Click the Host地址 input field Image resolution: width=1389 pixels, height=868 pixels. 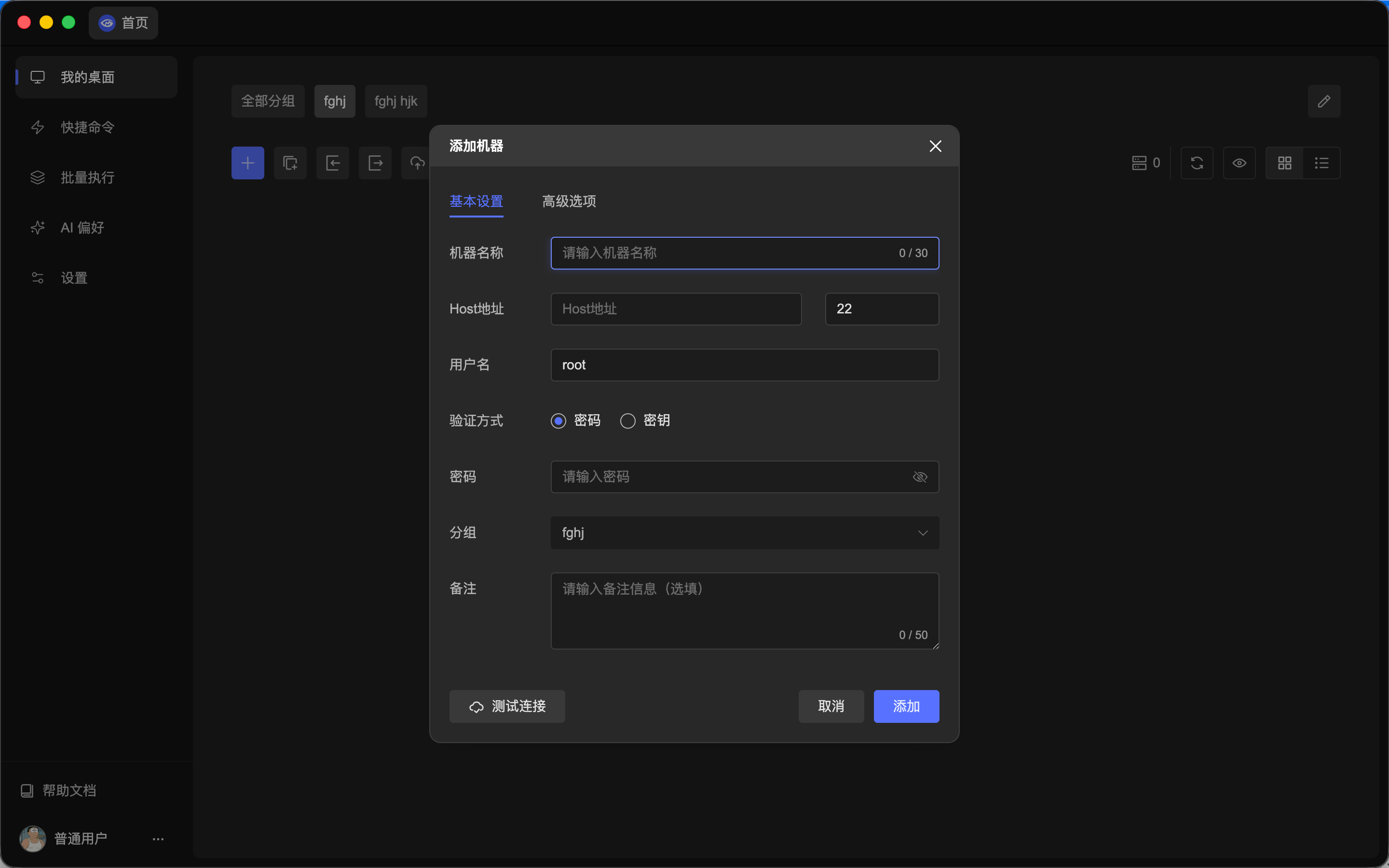click(676, 309)
